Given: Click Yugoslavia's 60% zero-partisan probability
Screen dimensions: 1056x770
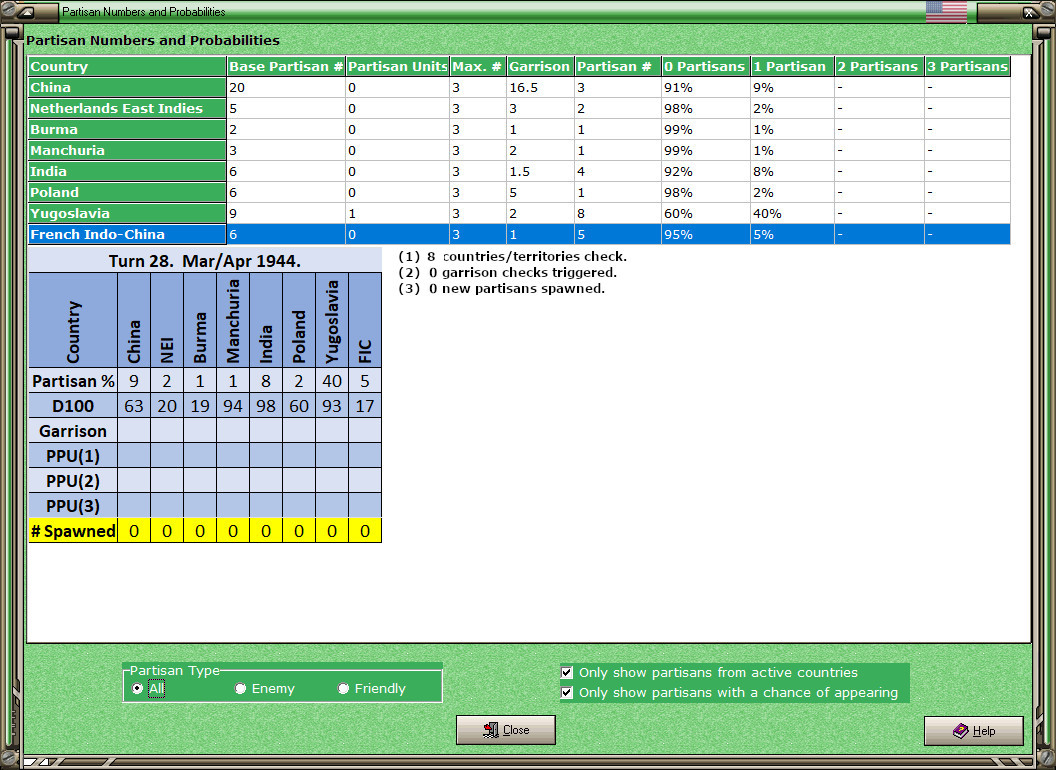Looking at the screenshot, I should (x=705, y=214).
